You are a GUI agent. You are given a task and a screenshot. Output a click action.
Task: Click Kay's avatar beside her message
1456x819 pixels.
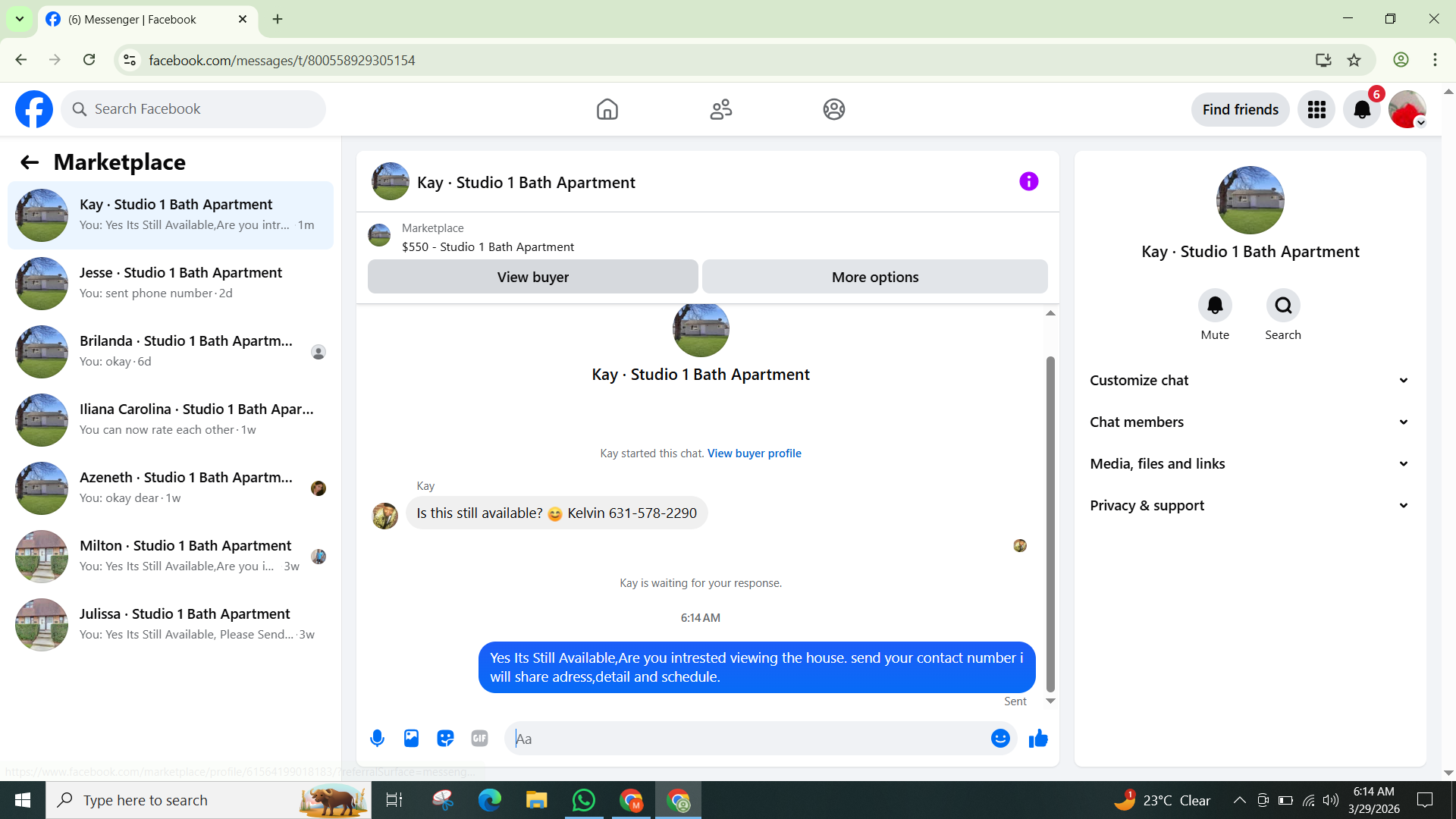pyautogui.click(x=385, y=516)
